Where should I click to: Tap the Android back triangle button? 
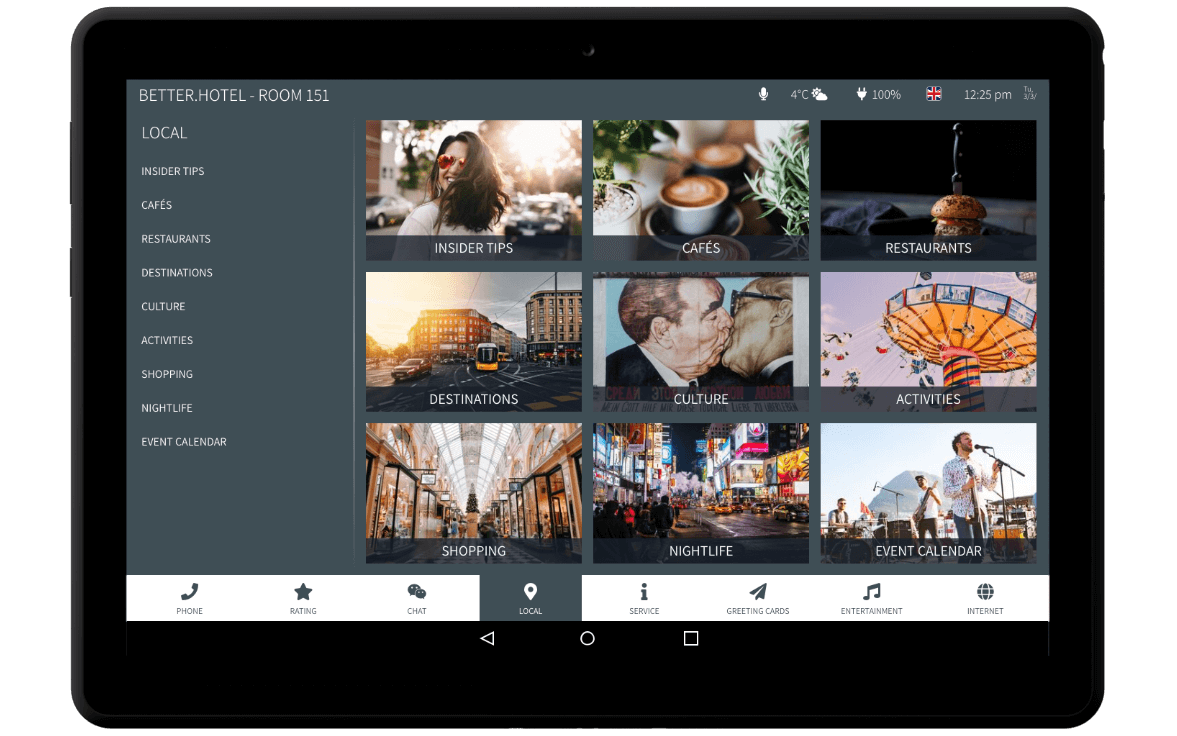[x=487, y=638]
